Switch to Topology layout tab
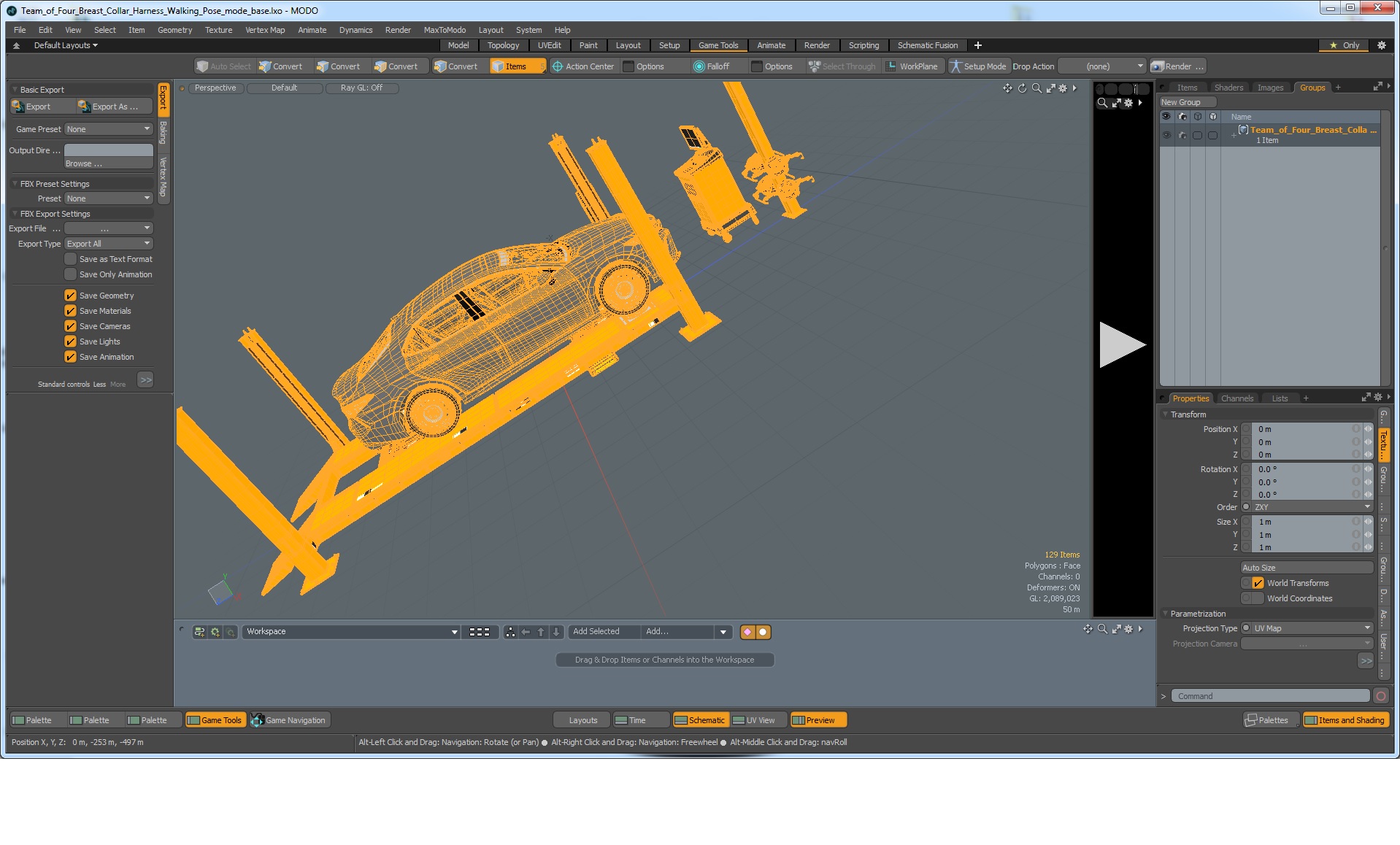Viewport: 1400px width, 845px height. 503,45
